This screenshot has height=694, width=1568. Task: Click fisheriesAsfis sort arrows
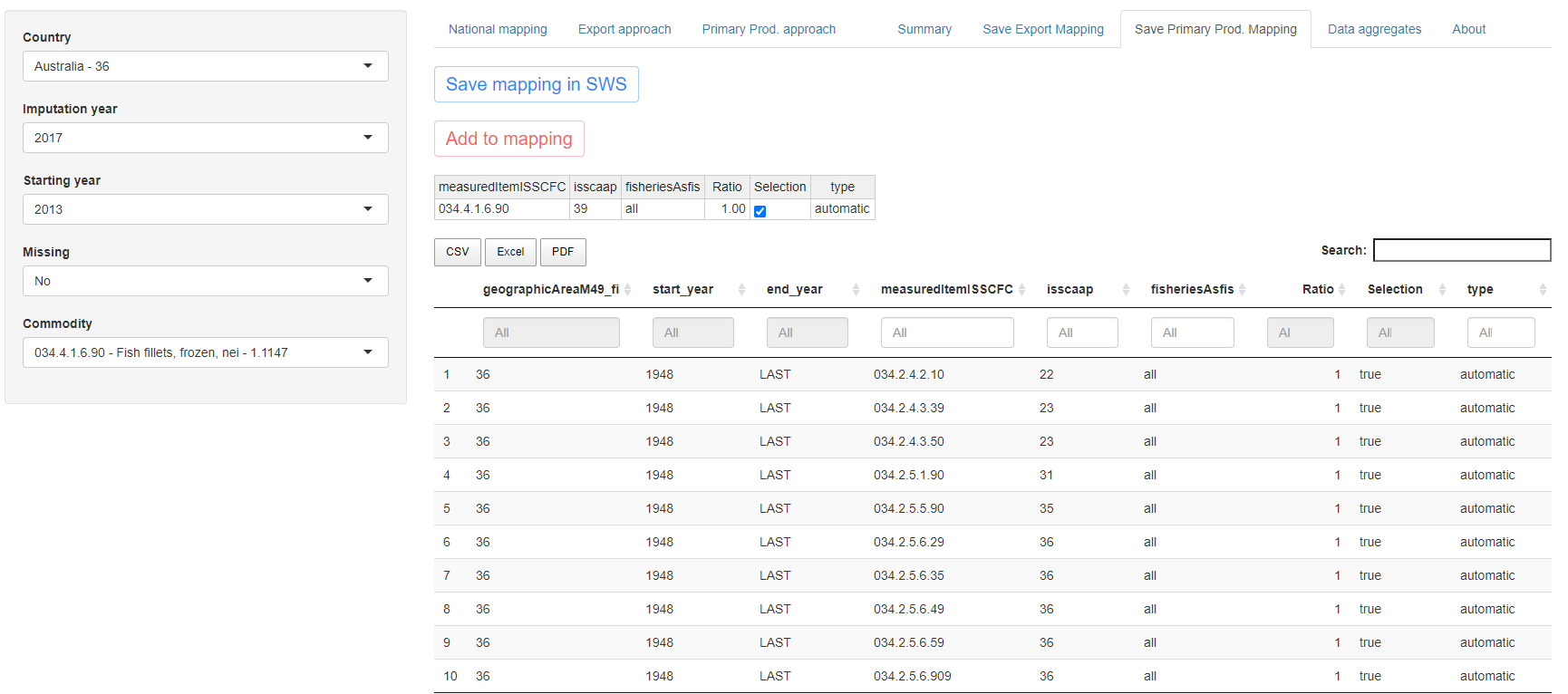tap(1242, 290)
